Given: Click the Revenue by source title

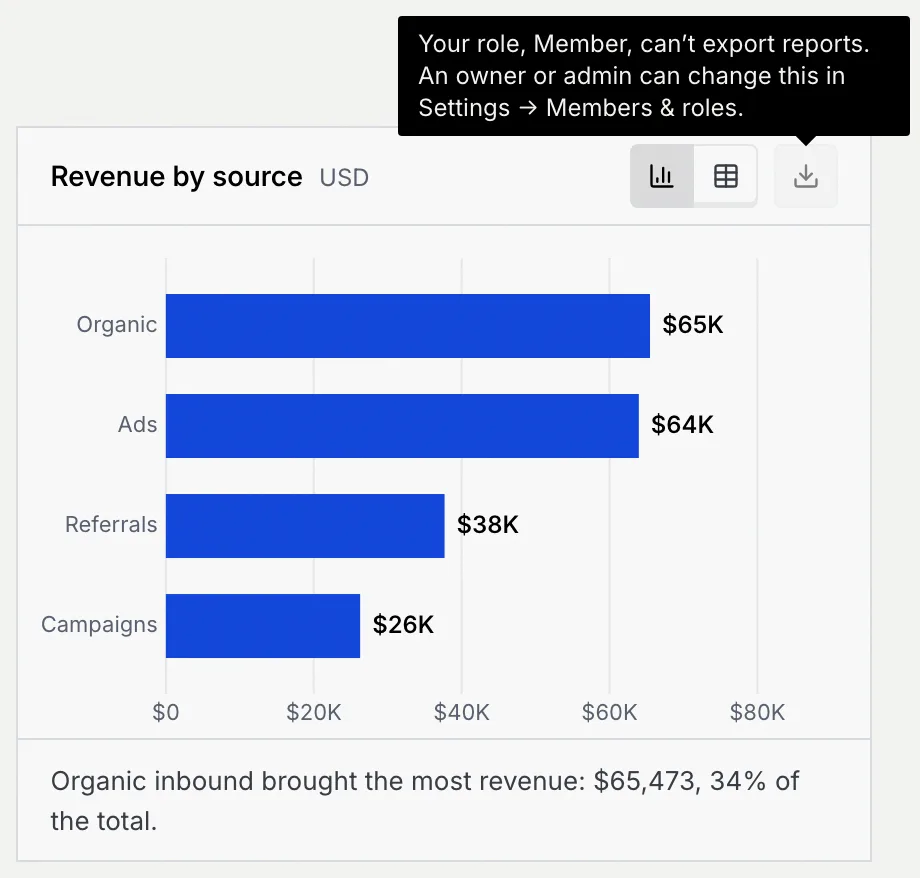Looking at the screenshot, I should [x=177, y=177].
